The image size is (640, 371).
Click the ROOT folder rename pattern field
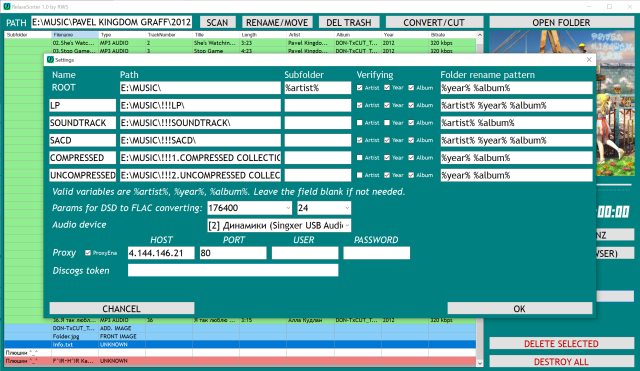coord(516,88)
